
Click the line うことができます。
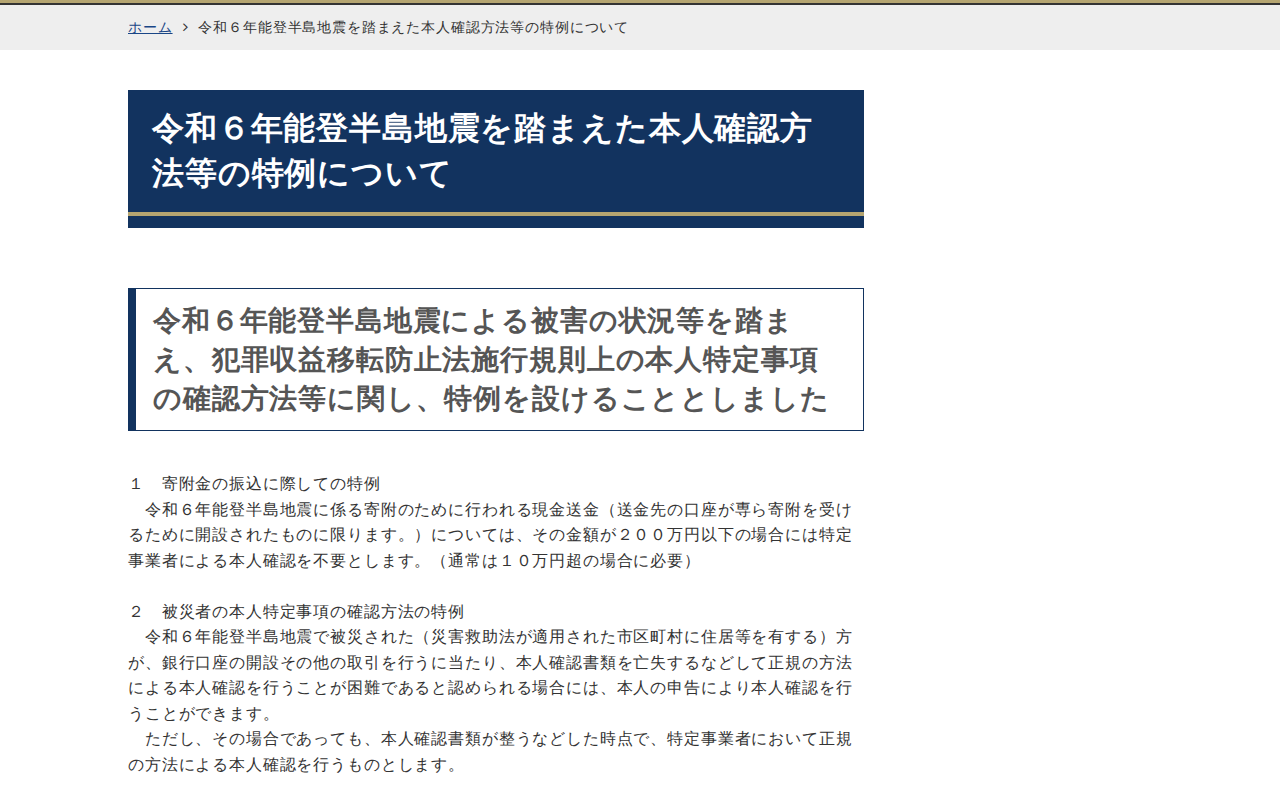coord(200,715)
